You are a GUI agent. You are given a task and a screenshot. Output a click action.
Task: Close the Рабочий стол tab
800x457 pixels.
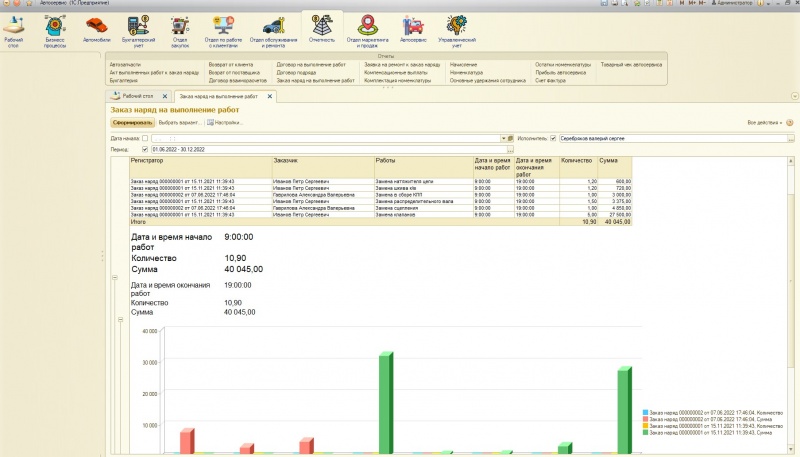point(165,96)
